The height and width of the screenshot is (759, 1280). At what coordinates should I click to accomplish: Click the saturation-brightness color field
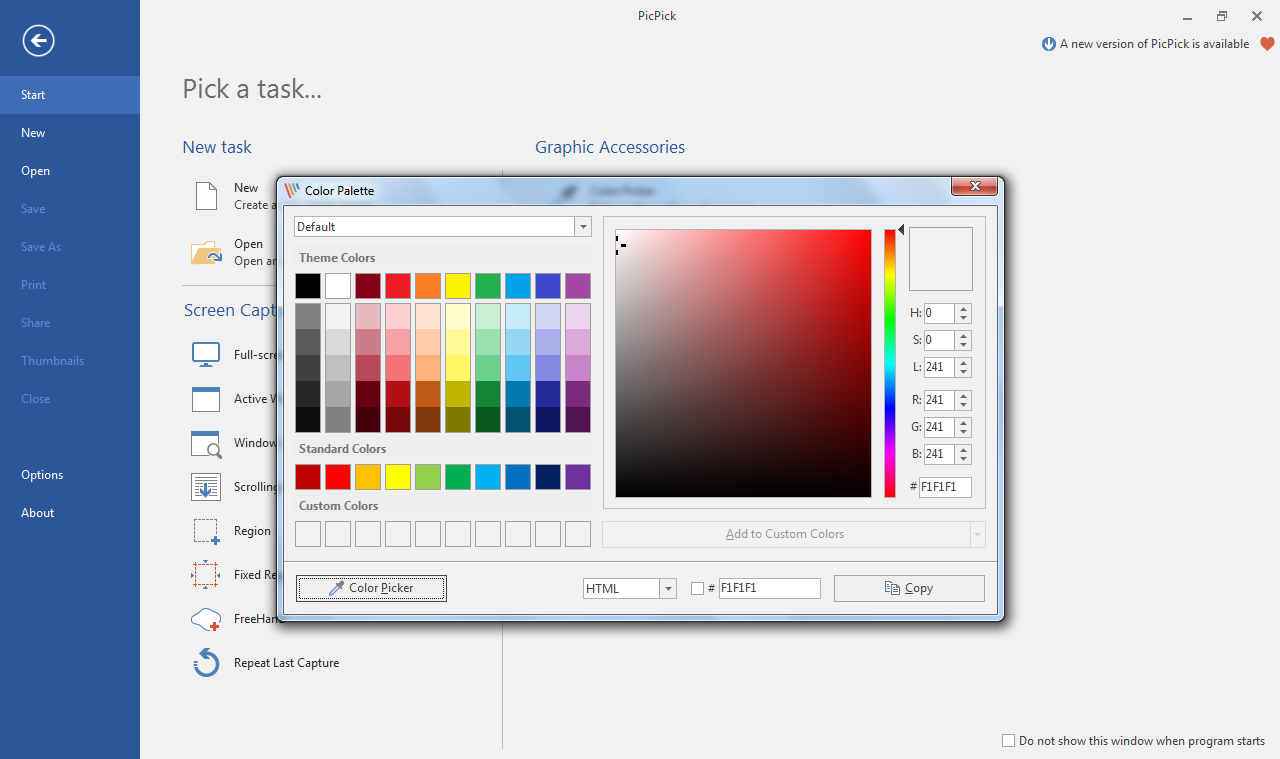click(744, 363)
